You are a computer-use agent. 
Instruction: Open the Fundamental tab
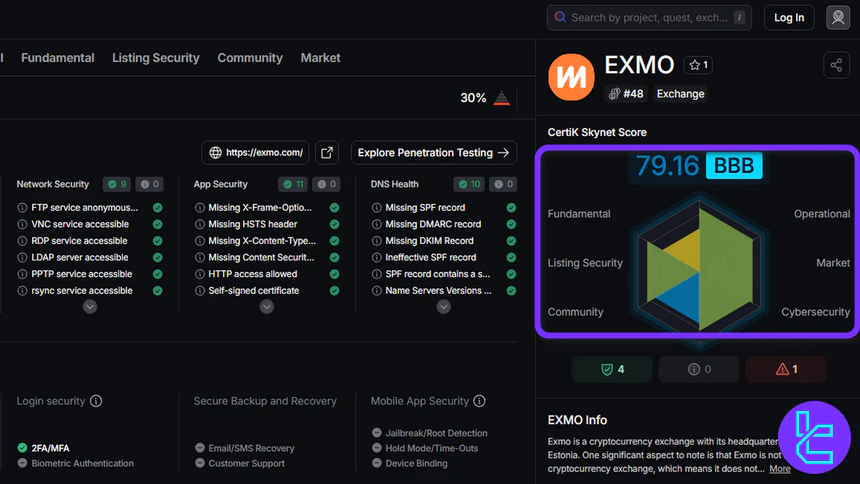(58, 58)
